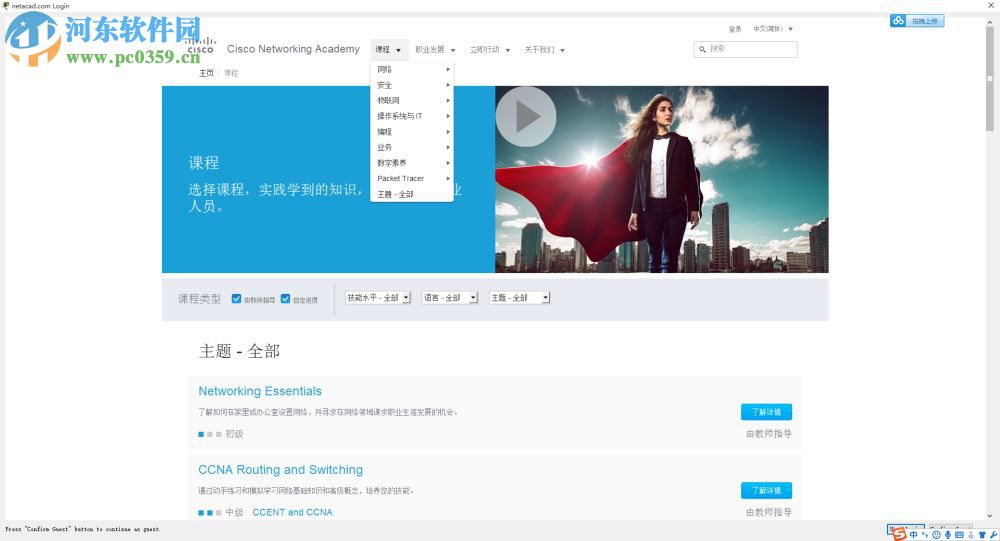The image size is (1000, 541).
Task: Open the wrench settings icon in IME bar
Action: [x=994, y=535]
